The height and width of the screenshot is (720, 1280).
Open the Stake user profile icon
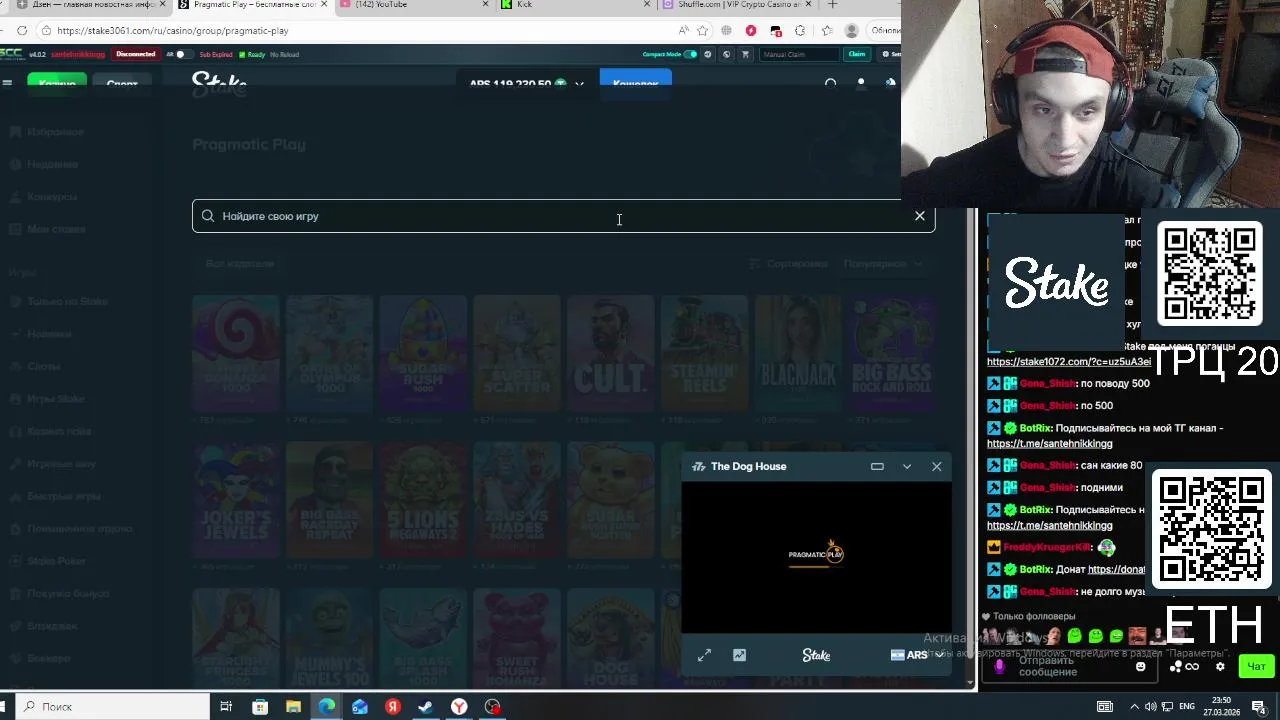(x=860, y=84)
